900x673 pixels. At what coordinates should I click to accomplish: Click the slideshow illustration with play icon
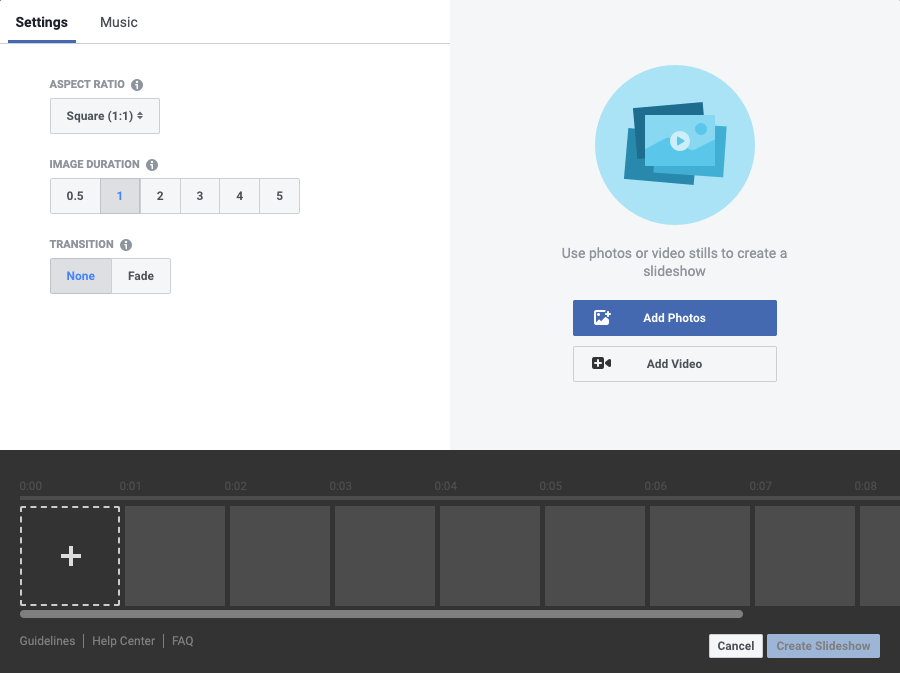coord(674,145)
